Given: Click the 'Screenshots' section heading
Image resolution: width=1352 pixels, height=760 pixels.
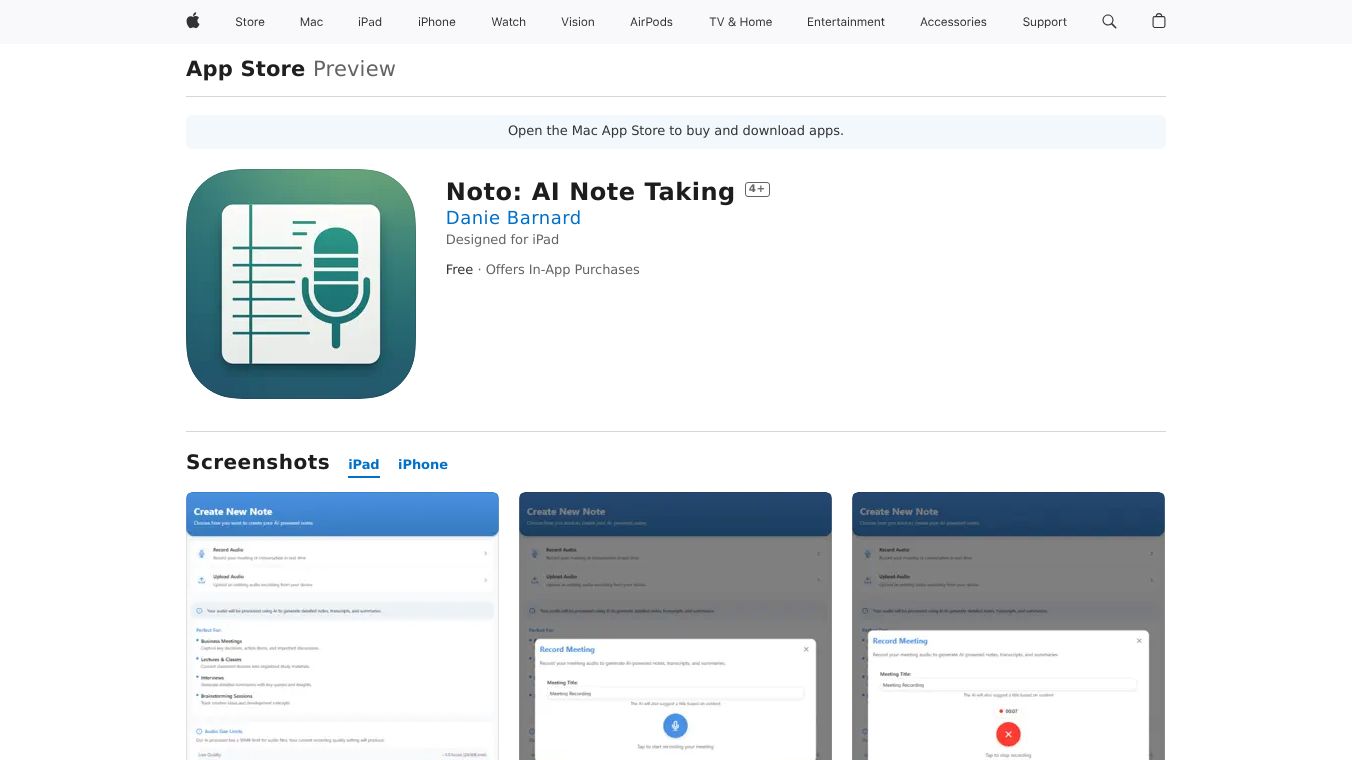Looking at the screenshot, I should tap(258, 462).
